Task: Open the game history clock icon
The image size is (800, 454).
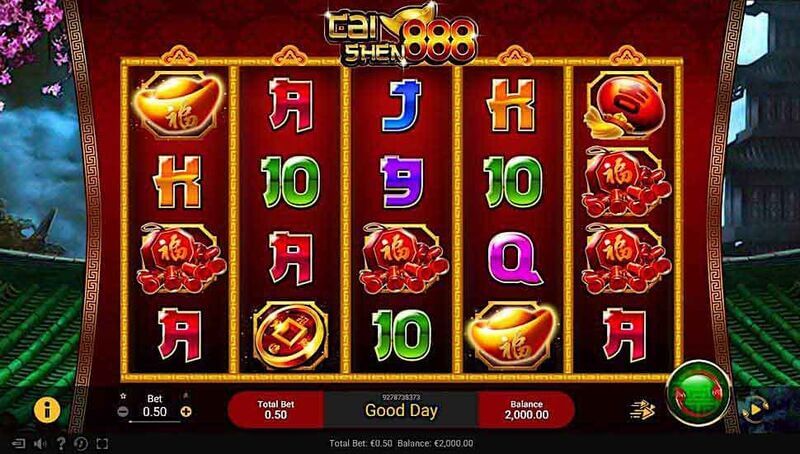Action: tap(81, 444)
